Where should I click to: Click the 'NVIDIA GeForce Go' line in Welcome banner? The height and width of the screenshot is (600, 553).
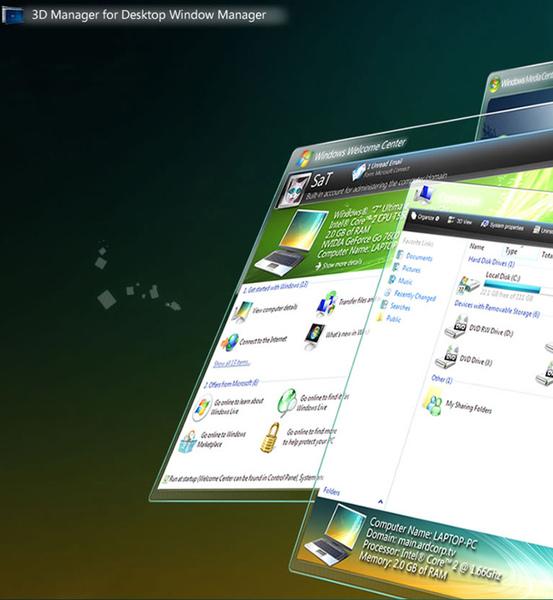(x=361, y=241)
